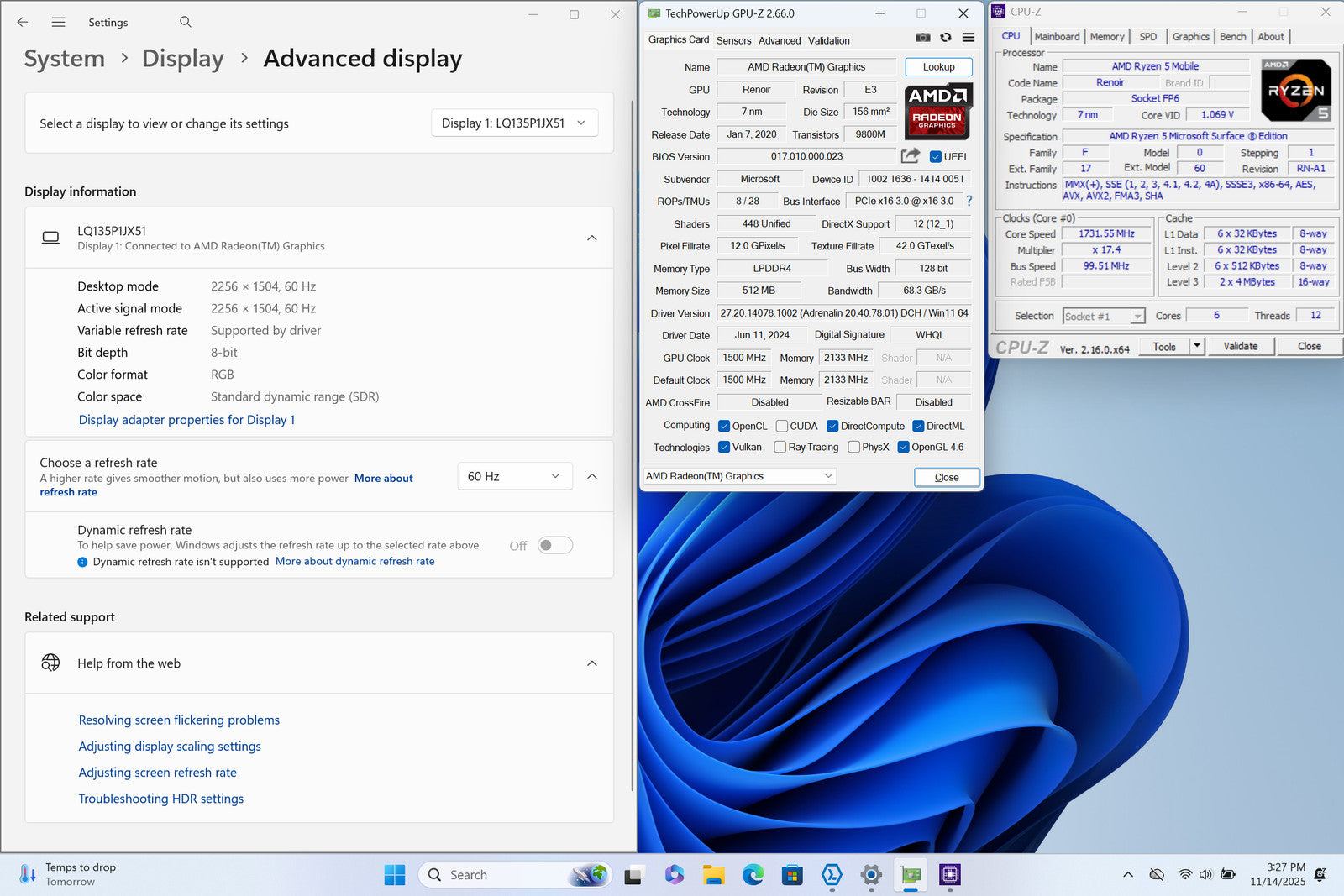Toggle the Dynamic refresh rate switch
The width and height of the screenshot is (1344, 896).
tap(555, 546)
